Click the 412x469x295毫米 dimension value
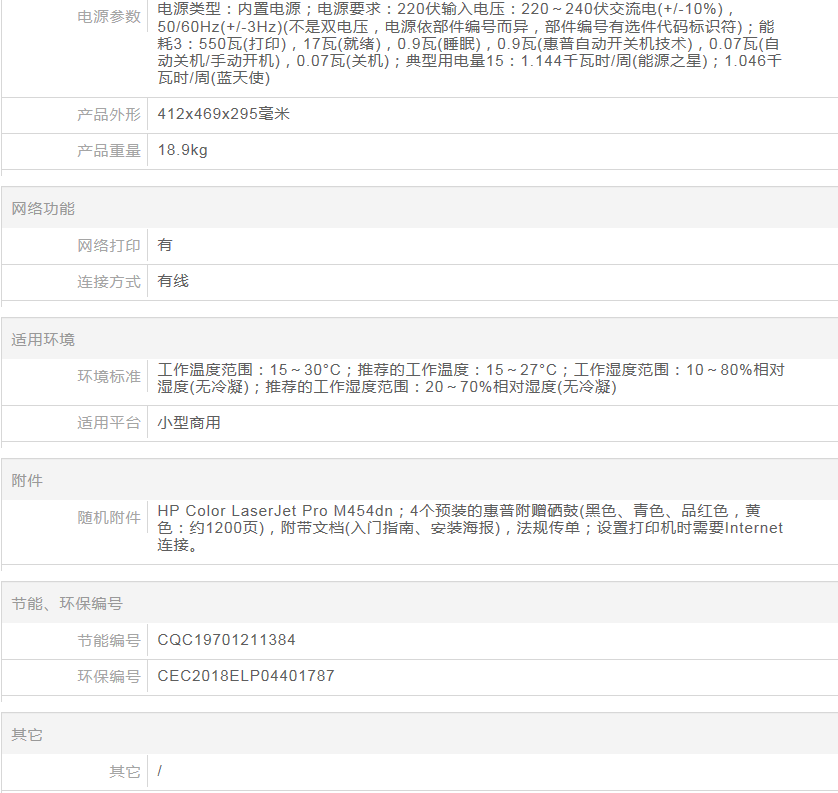This screenshot has height=793, width=838. 224,114
